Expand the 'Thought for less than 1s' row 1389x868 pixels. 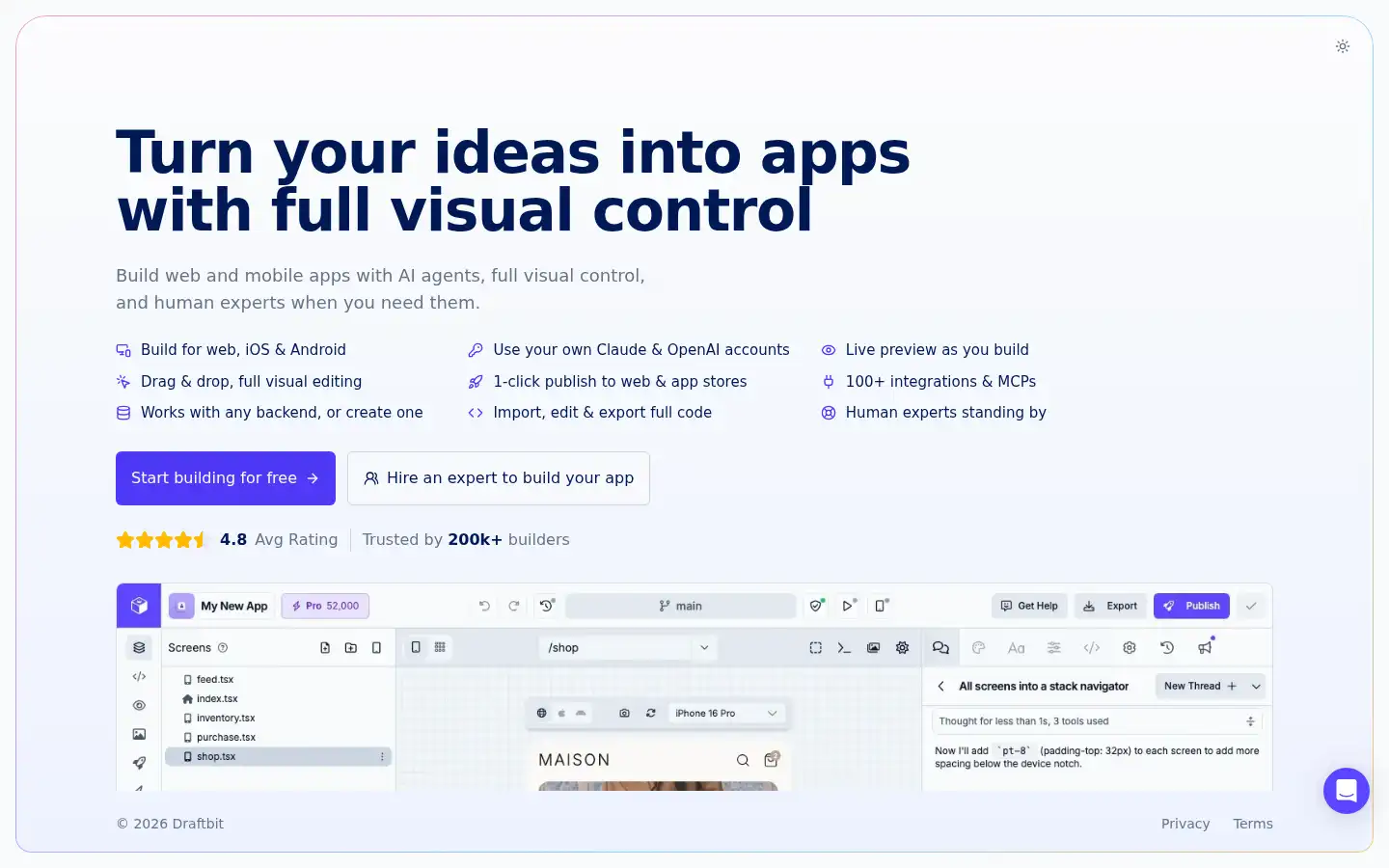1097,721
